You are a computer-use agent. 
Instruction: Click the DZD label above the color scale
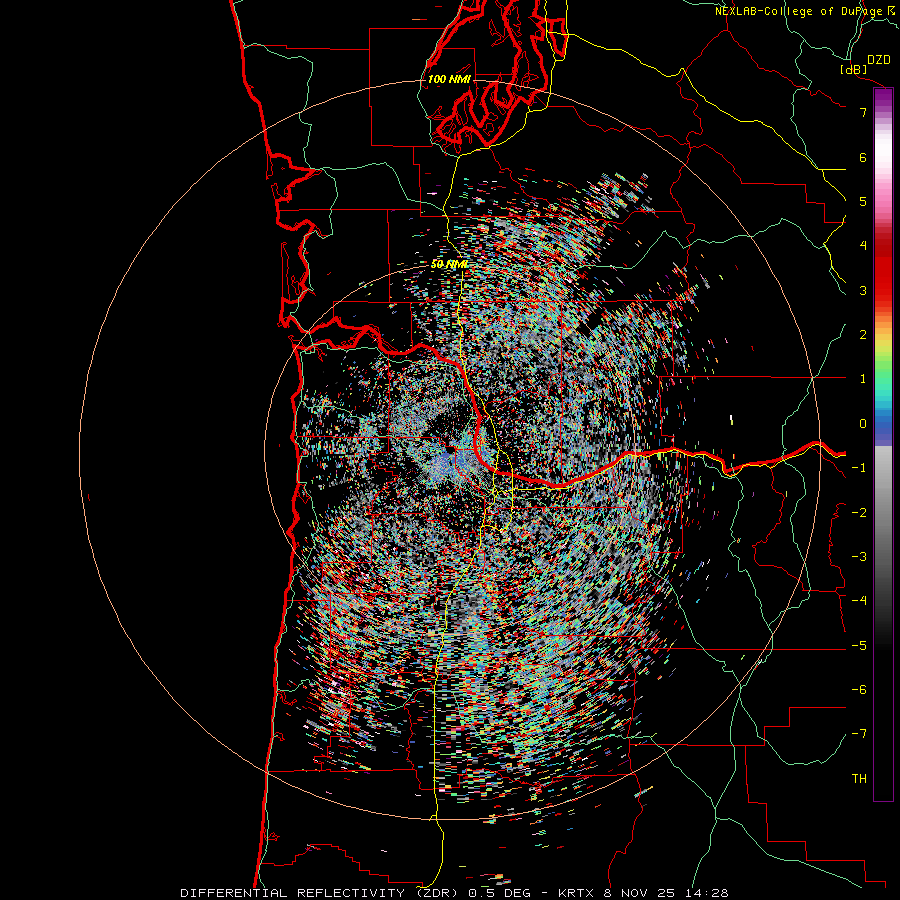(878, 60)
